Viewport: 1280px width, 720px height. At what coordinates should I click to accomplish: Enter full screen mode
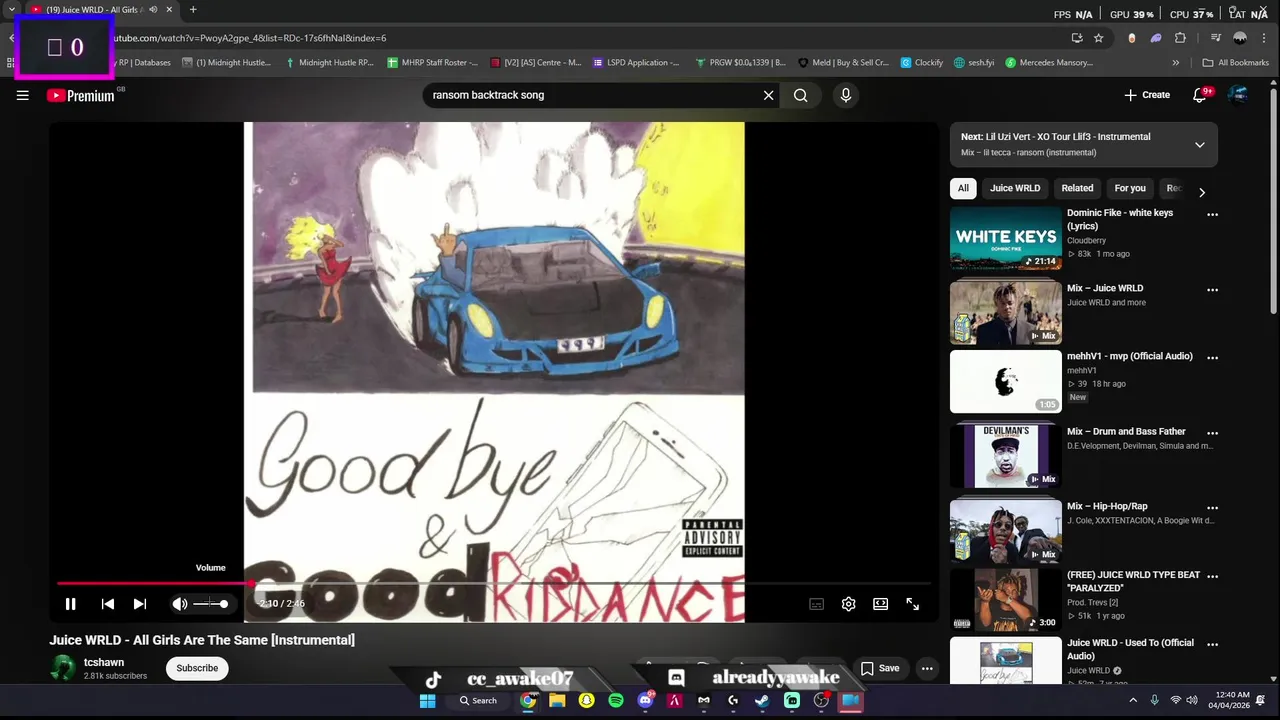point(912,604)
